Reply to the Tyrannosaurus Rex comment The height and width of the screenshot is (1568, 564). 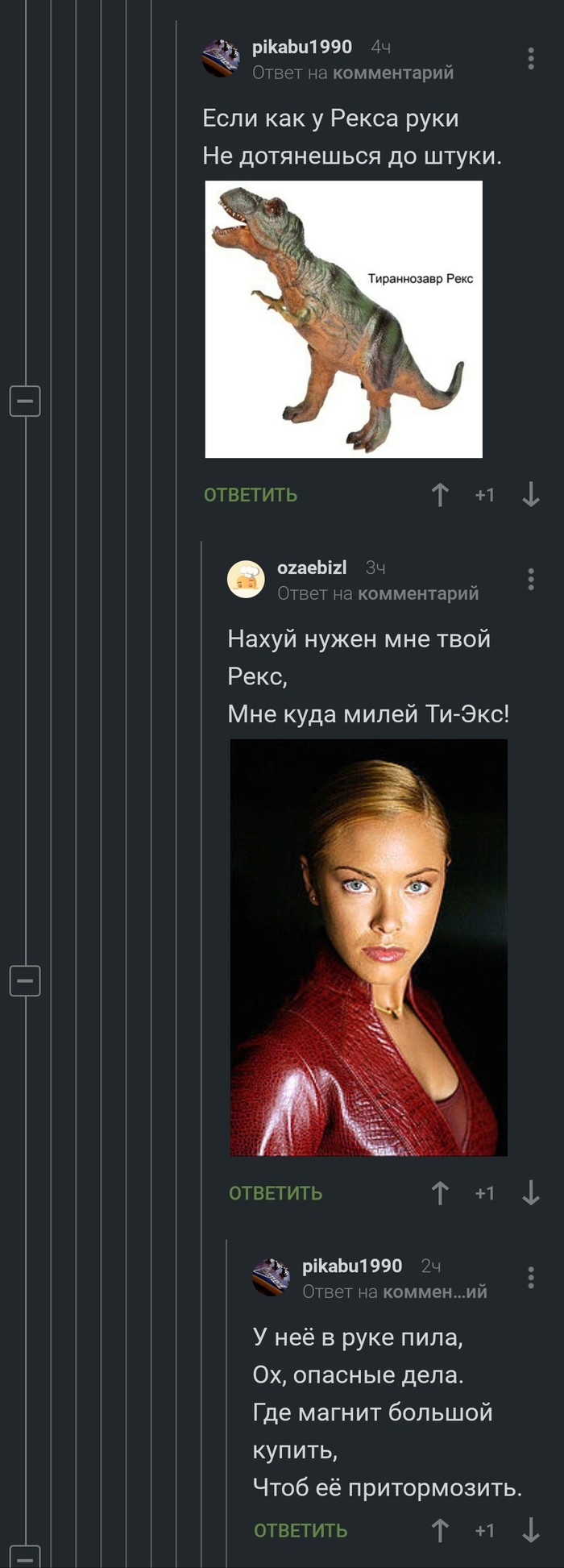click(251, 495)
